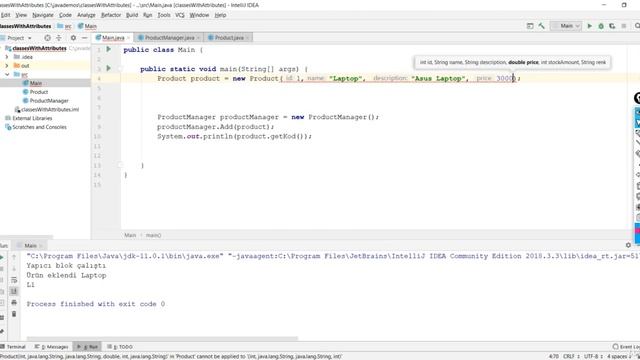This screenshot has height=360, width=640.
Task: Expand the out folder
Action: pos(7,65)
